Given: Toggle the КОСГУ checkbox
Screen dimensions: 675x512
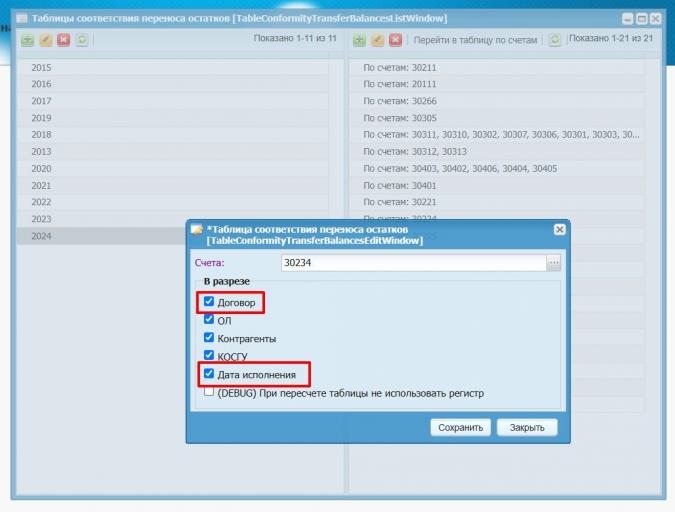Looking at the screenshot, I should click(x=209, y=356).
